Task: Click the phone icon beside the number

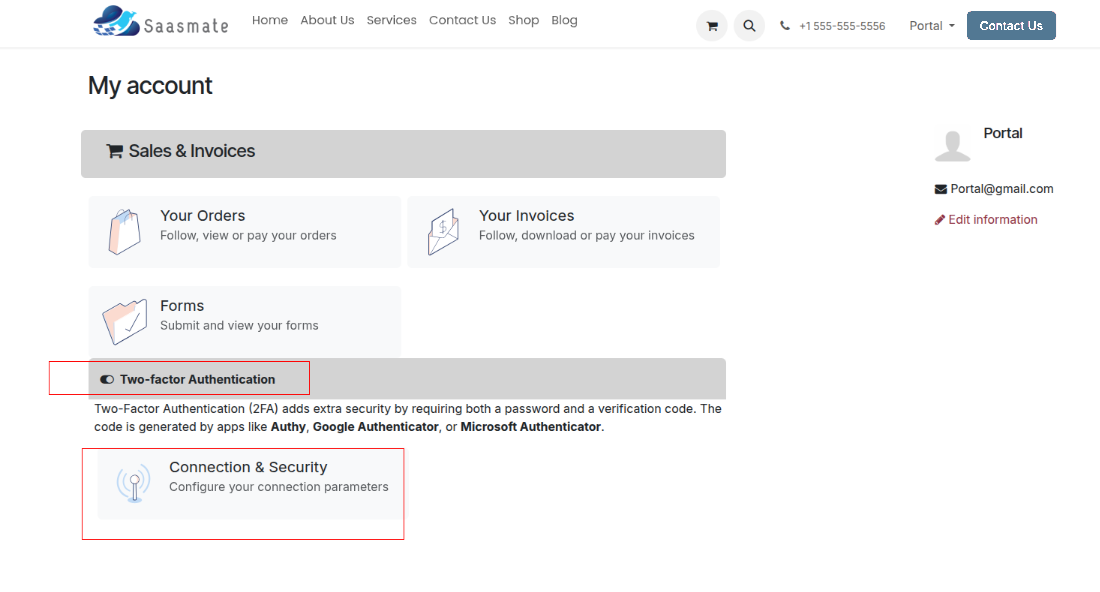Action: [785, 26]
